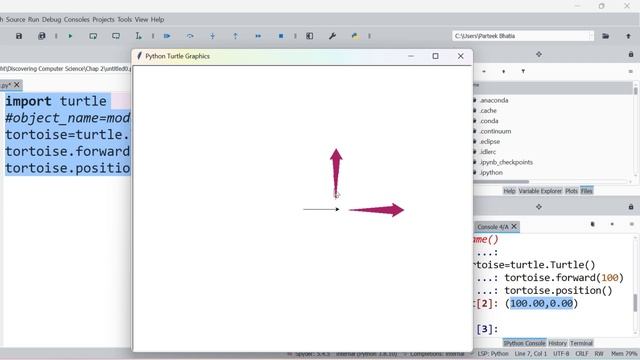
Task: Open the Projects menu
Action: [103, 20]
